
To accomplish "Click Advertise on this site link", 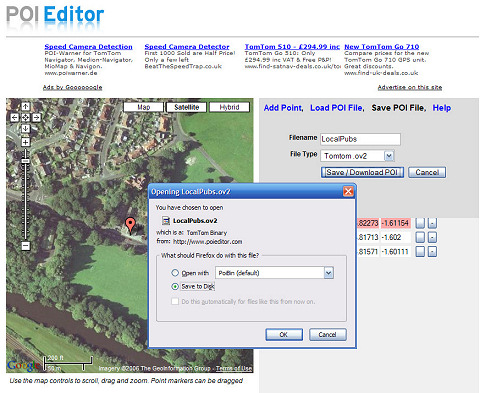I will tap(410, 87).
